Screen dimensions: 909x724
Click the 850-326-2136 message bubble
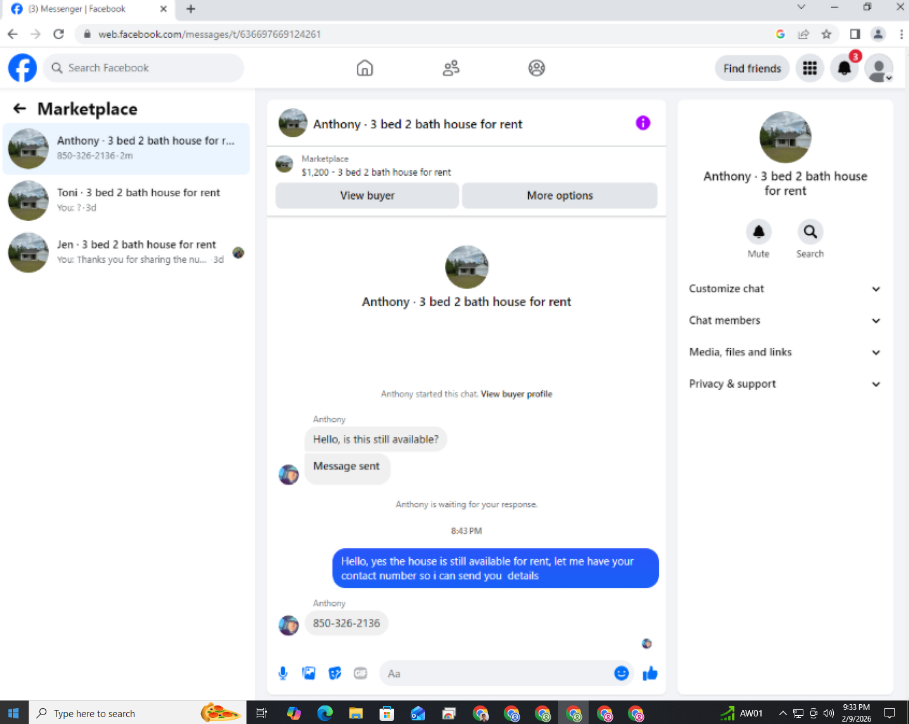[x=346, y=623]
